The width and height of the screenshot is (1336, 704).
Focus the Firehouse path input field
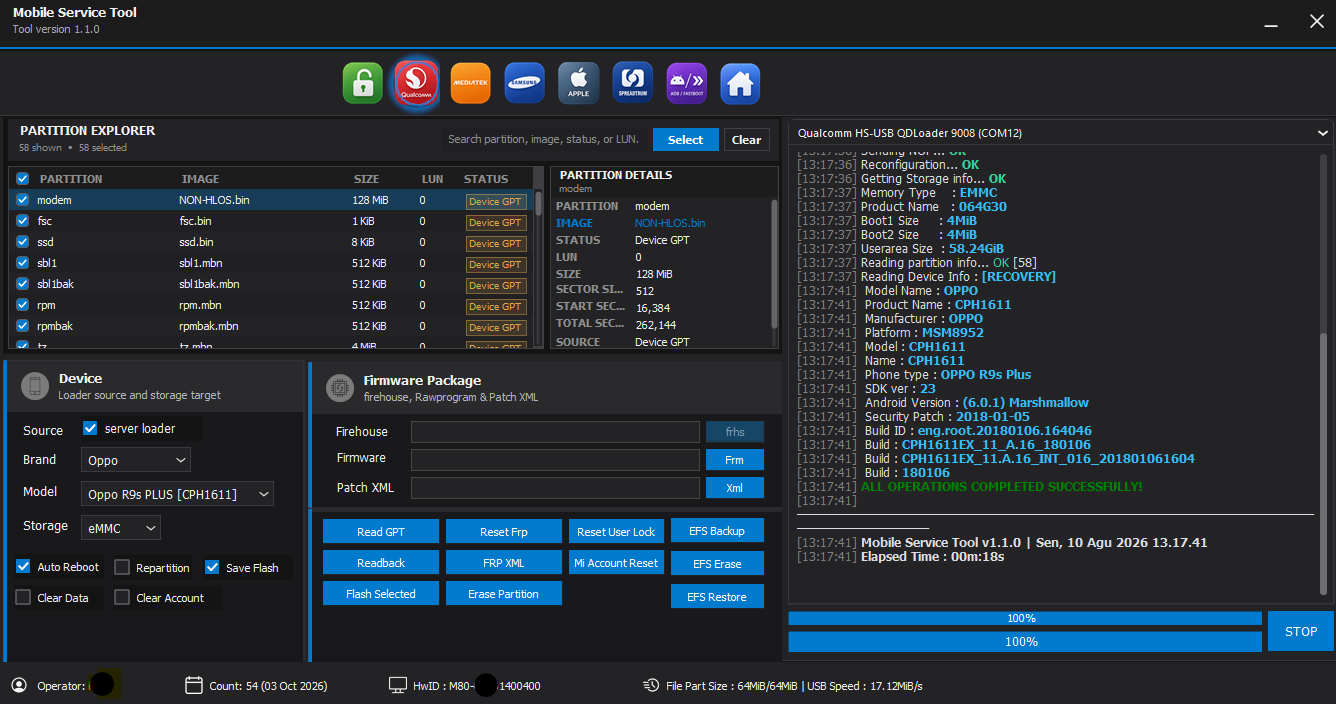[x=555, y=432]
